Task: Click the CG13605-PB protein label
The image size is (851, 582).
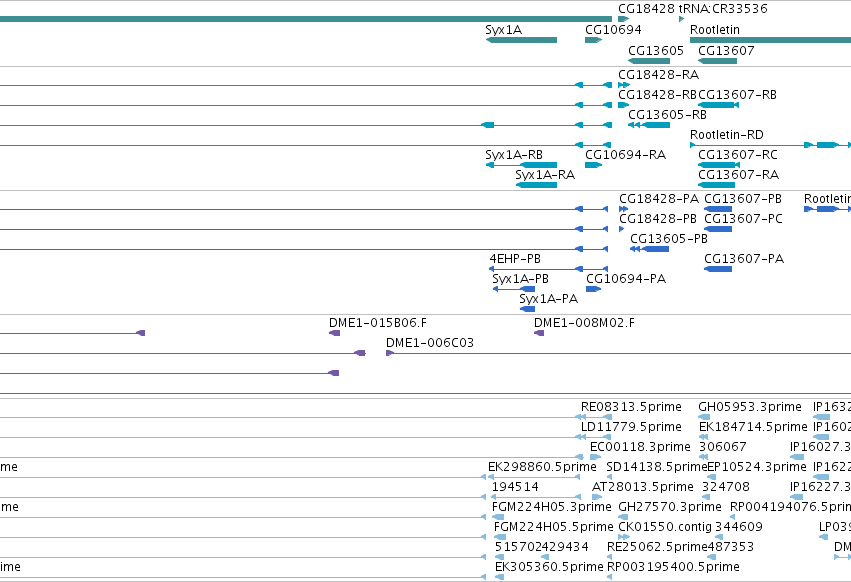Action: [669, 239]
